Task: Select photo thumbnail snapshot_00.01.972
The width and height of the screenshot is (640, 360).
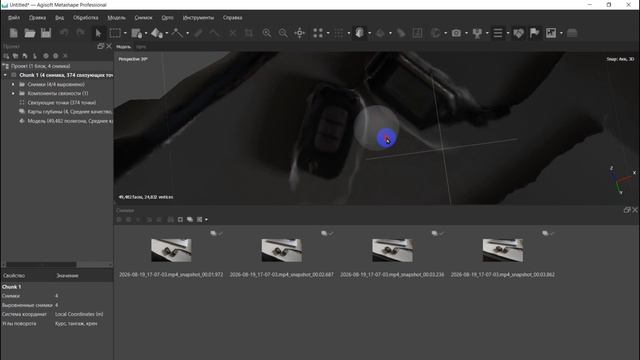Action: (x=171, y=250)
